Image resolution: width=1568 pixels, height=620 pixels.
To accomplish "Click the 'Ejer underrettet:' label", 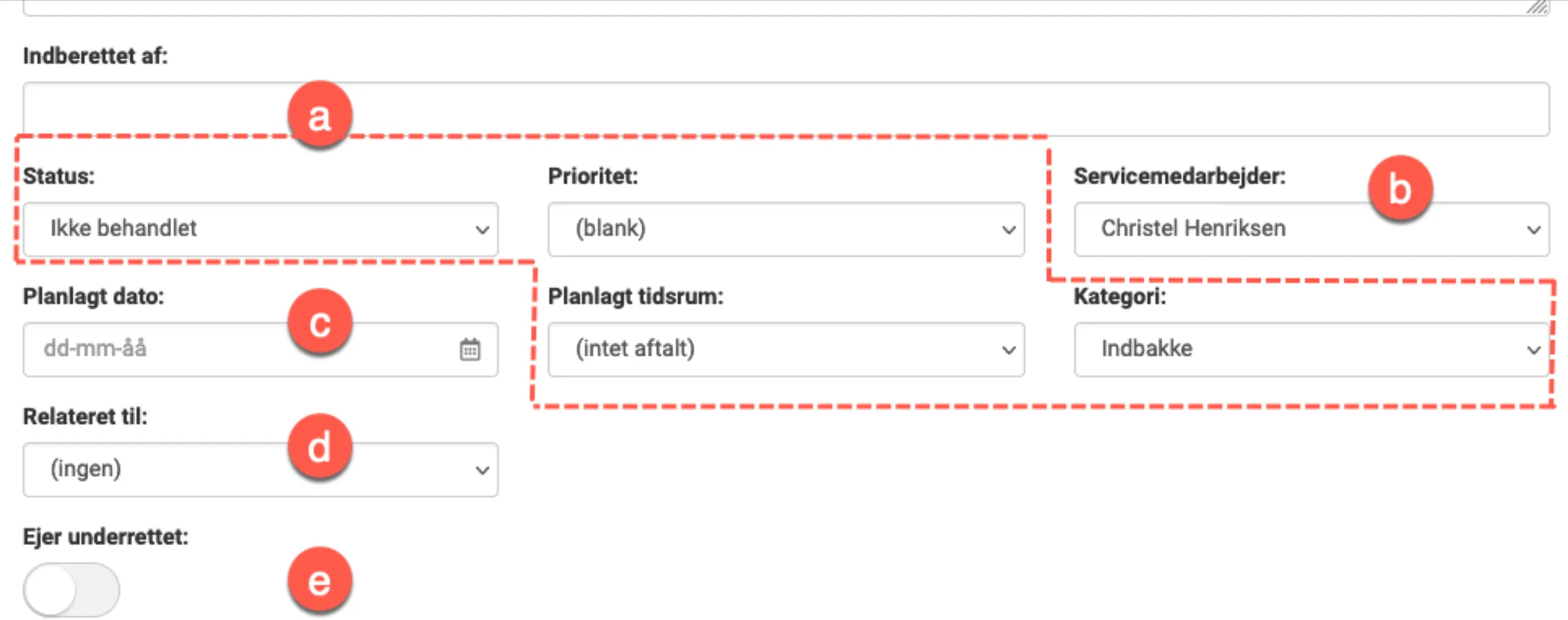I will click(105, 537).
